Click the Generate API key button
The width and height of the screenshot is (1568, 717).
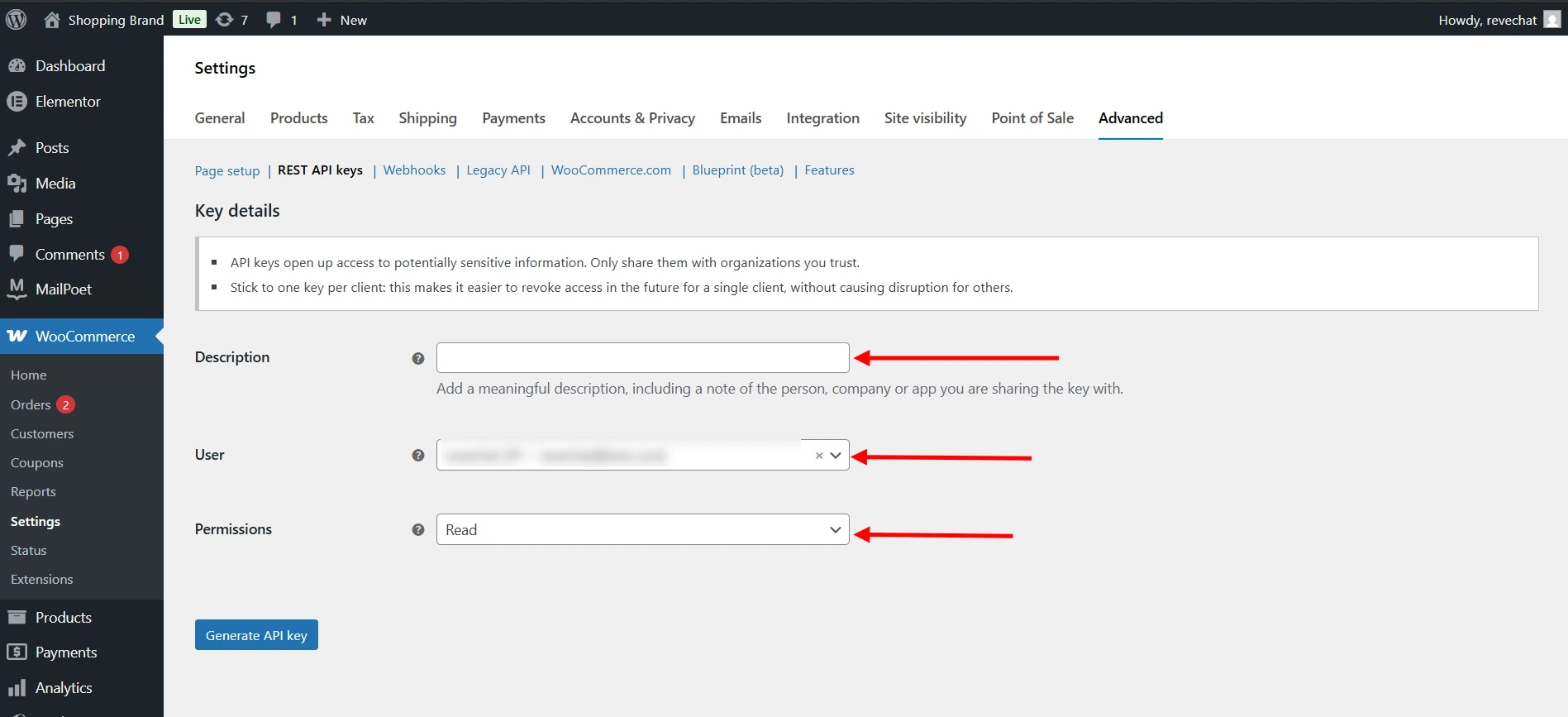click(x=256, y=635)
